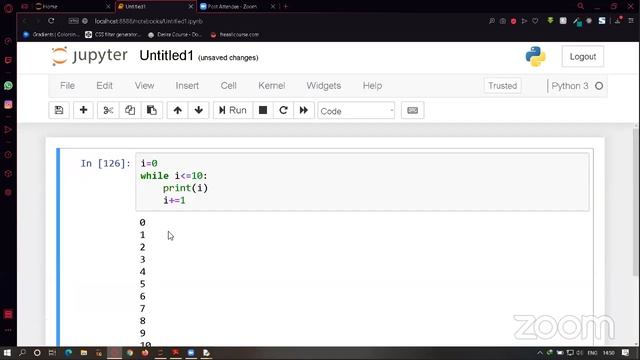Viewport: 640px width, 360px height.
Task: Click the kernel idle circle indicator
Action: (x=599, y=86)
